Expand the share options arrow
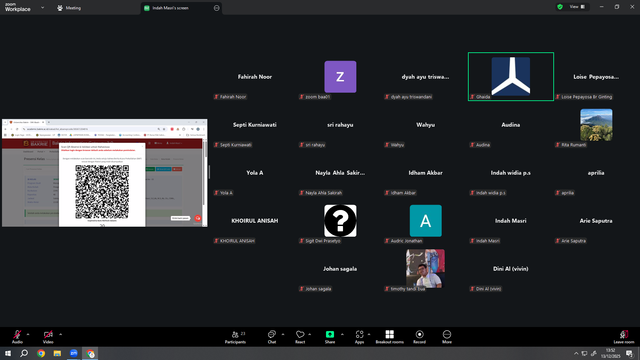The image size is (640, 360). (342, 334)
